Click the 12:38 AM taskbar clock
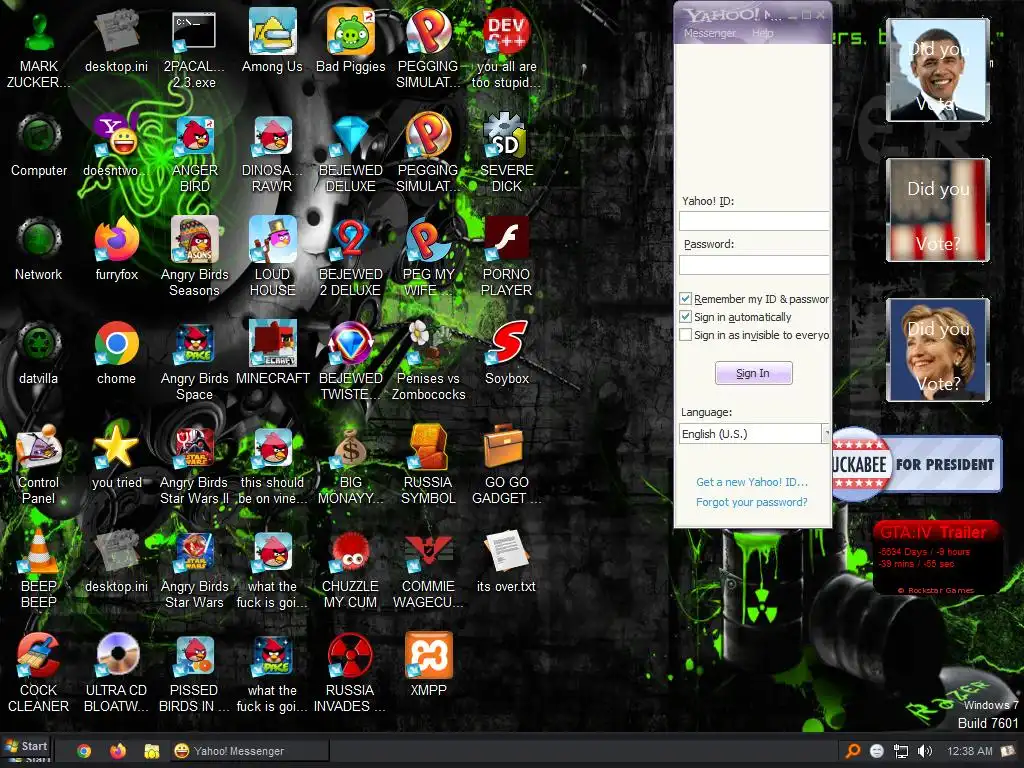The width and height of the screenshot is (1024, 768). coord(970,751)
